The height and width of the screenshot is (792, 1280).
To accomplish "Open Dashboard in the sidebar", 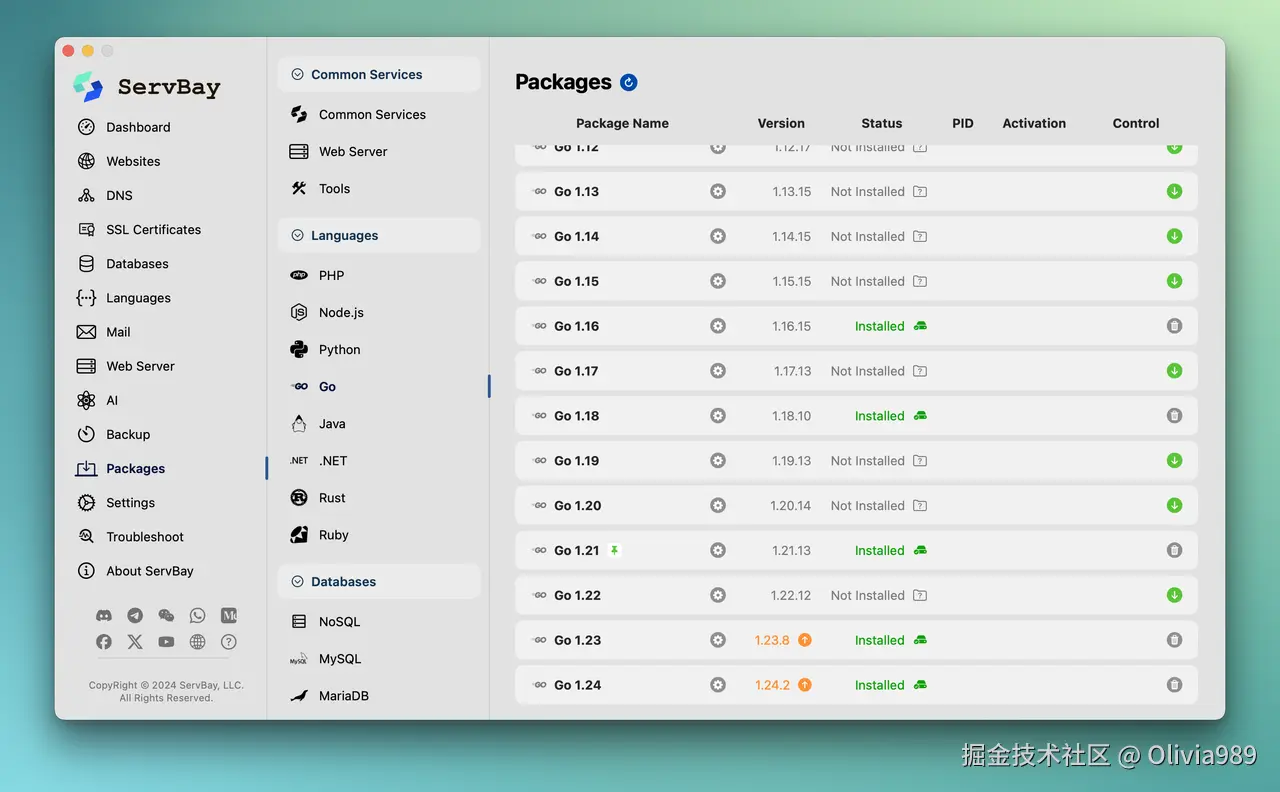I will [x=138, y=127].
